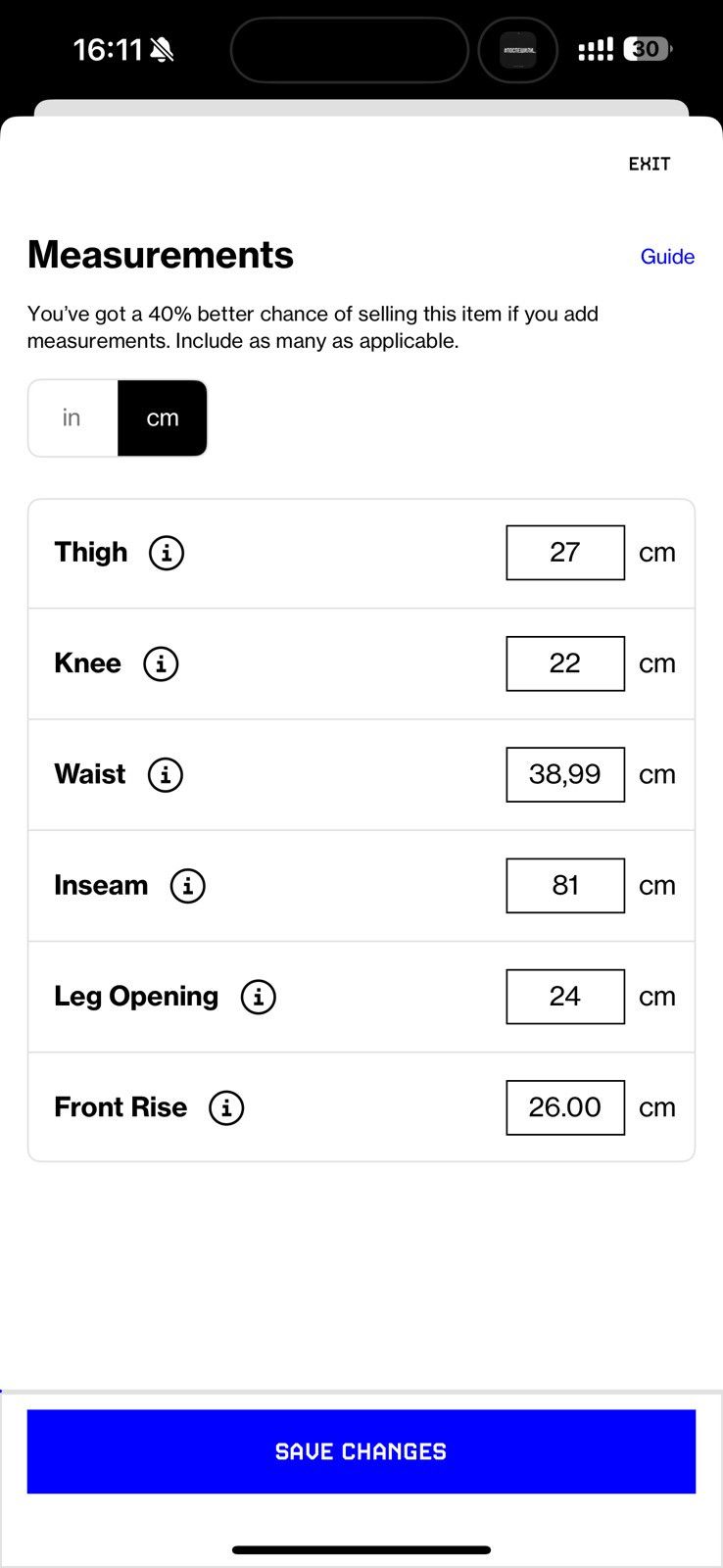Viewport: 723px width, 1568px height.
Task: Select the Waist 38,99 input field
Action: coord(565,774)
